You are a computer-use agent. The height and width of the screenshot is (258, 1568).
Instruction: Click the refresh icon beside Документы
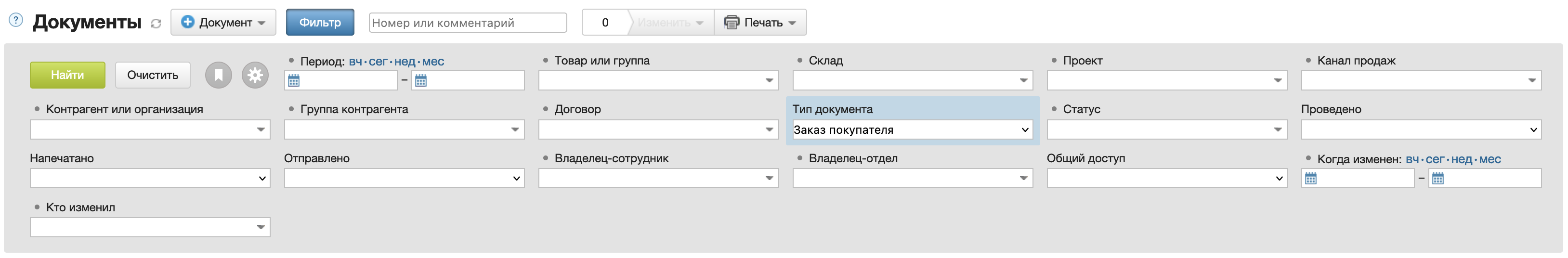pos(156,24)
